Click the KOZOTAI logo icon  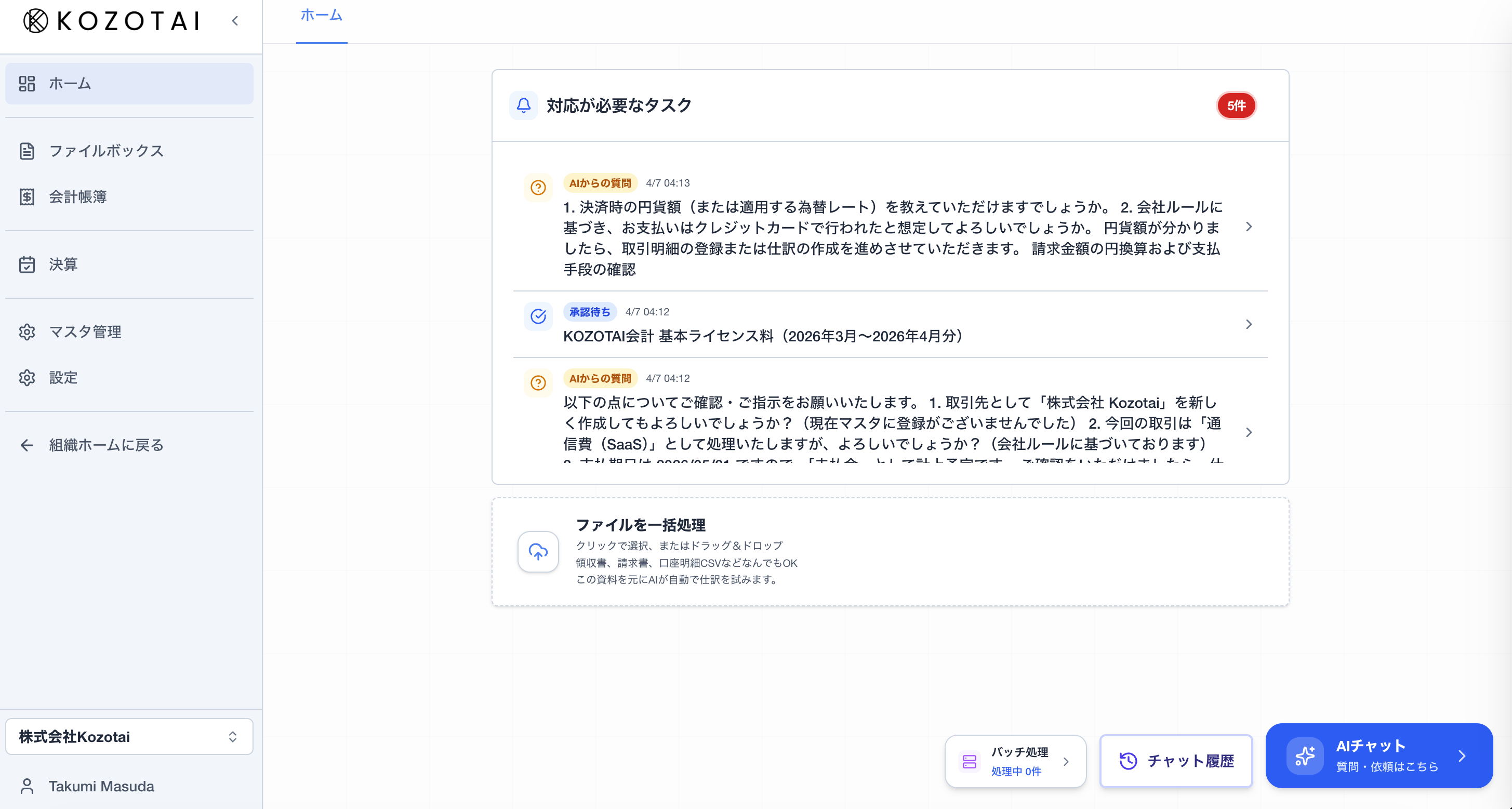[35, 21]
